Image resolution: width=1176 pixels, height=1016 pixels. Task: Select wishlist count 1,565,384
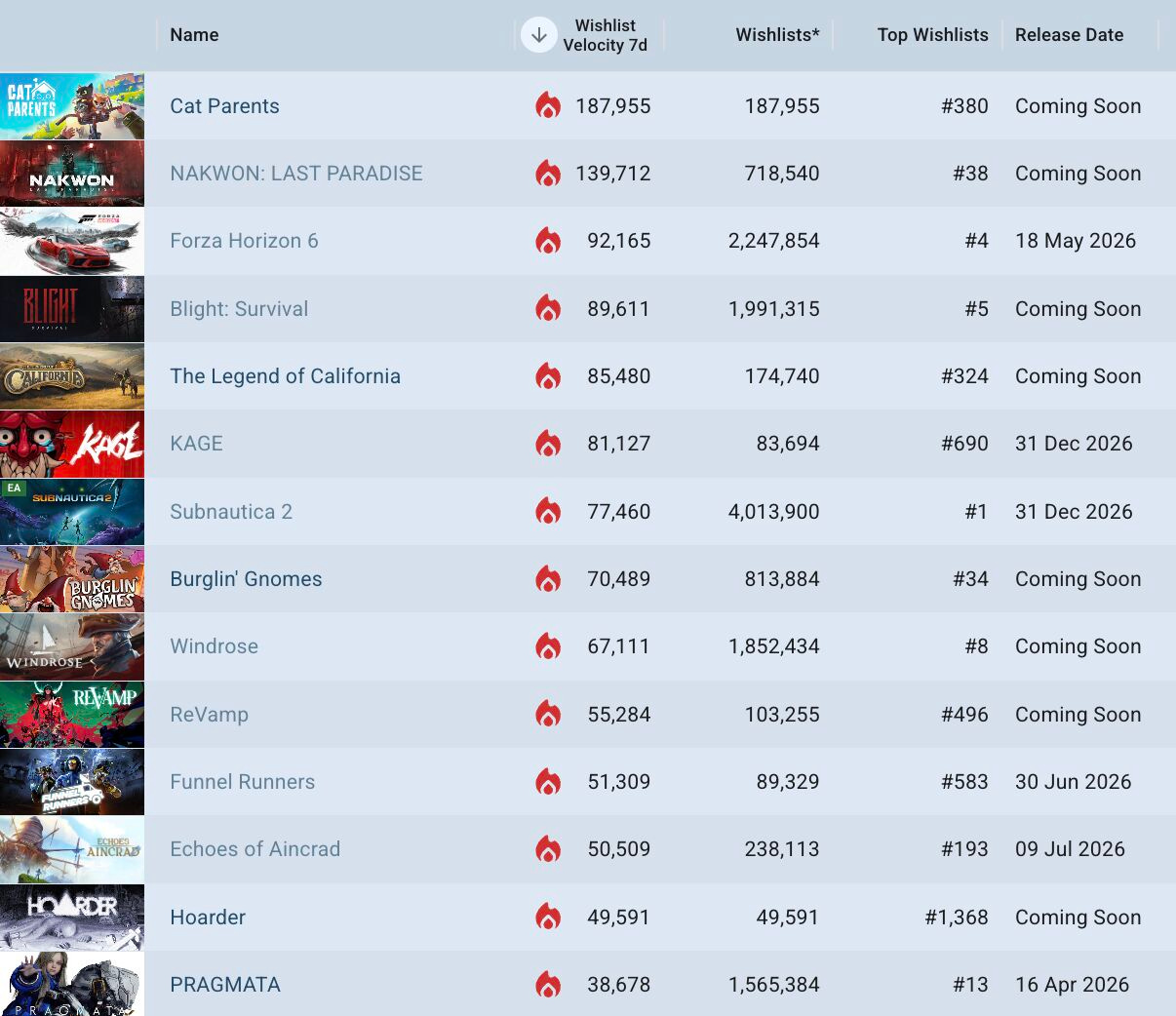pos(773,985)
